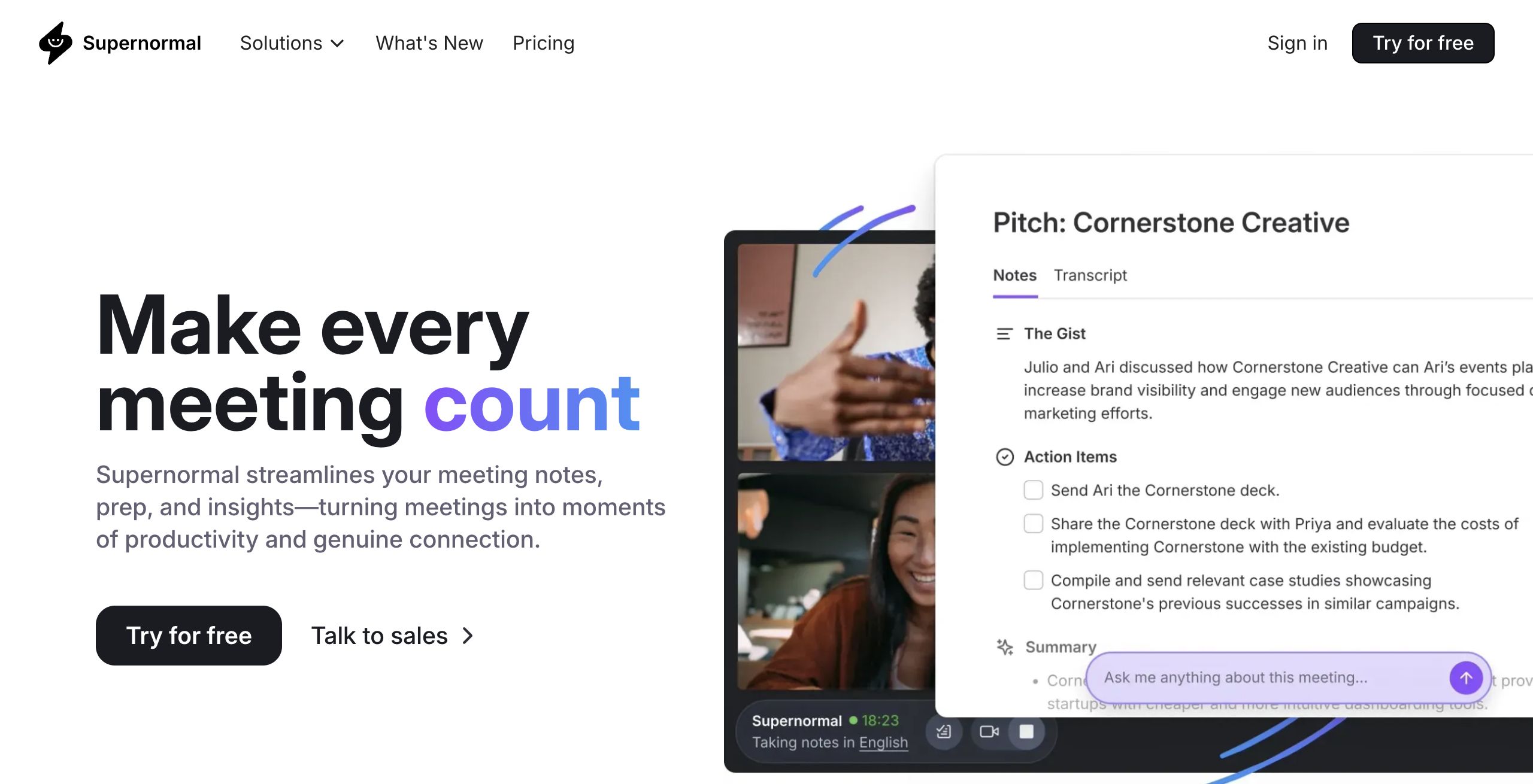Click the Supernormal lightning bolt logo
The image size is (1533, 784).
click(x=56, y=42)
